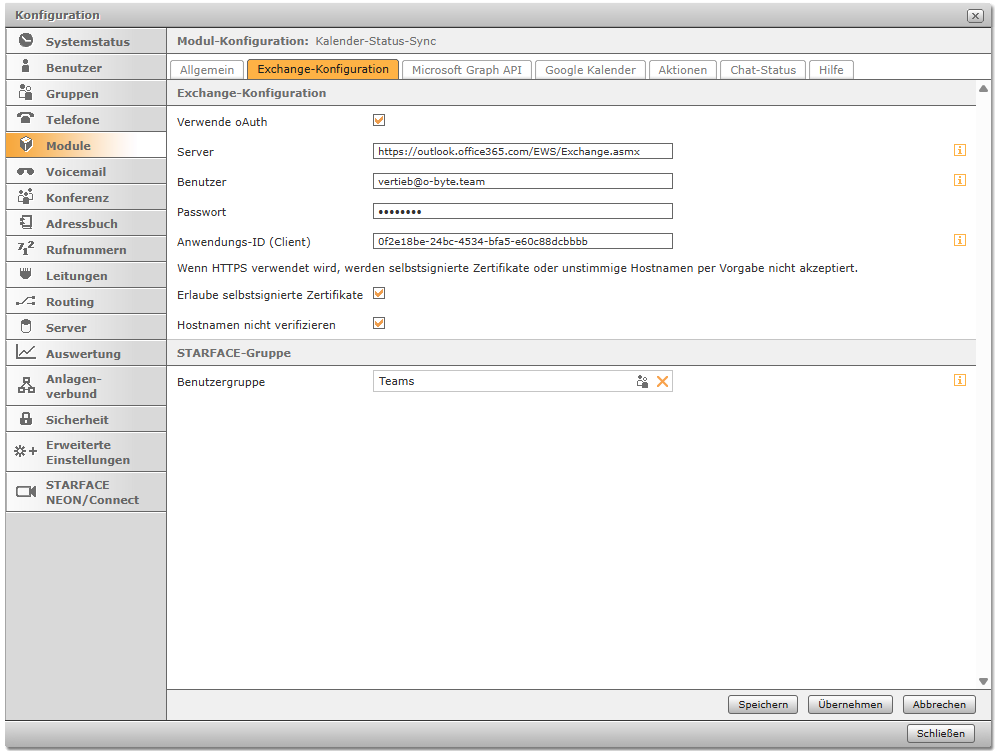Remove Teams group with orange X icon
The image size is (1000, 756).
point(662,381)
